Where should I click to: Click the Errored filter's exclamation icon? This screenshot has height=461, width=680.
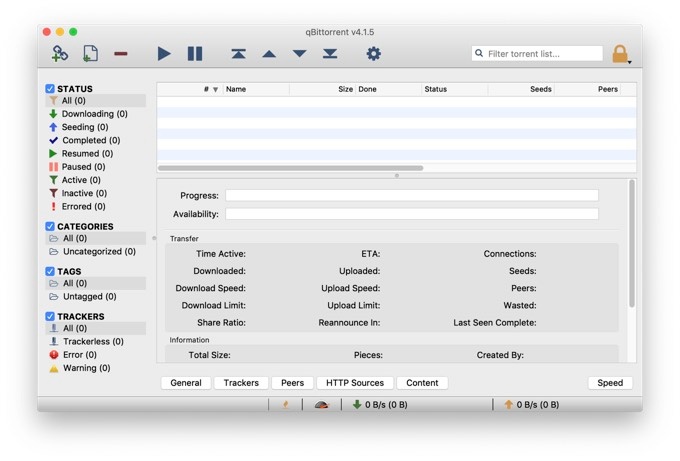tap(53, 206)
